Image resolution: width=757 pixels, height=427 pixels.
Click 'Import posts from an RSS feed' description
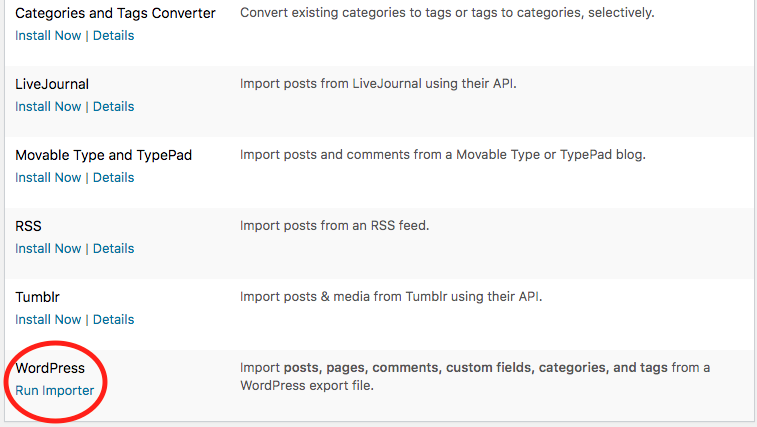pyautogui.click(x=335, y=226)
